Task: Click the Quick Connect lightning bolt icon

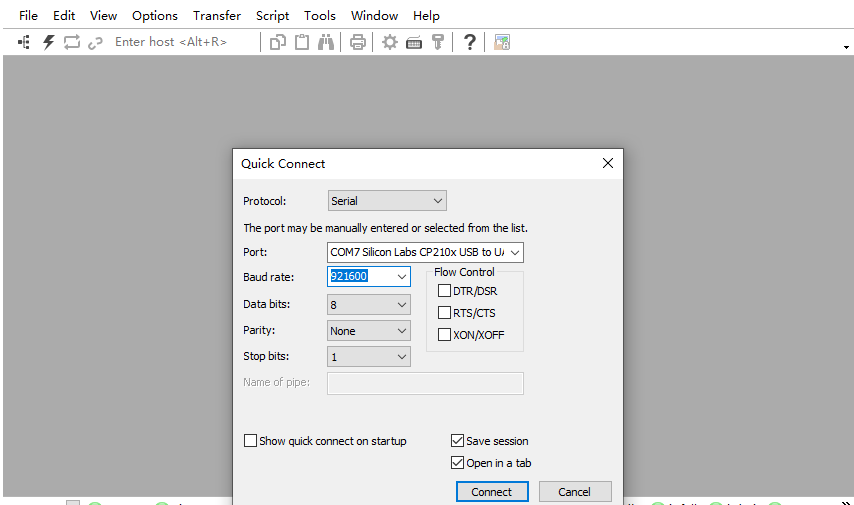Action: [48, 42]
